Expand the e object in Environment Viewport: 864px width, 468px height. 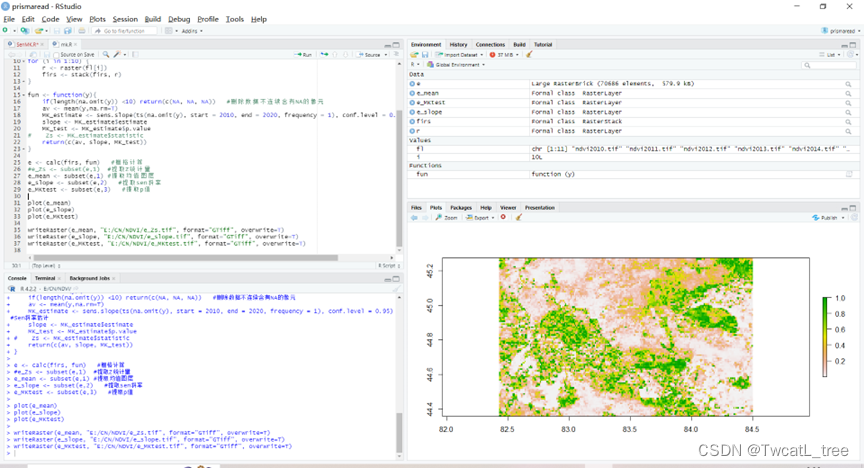click(x=412, y=84)
